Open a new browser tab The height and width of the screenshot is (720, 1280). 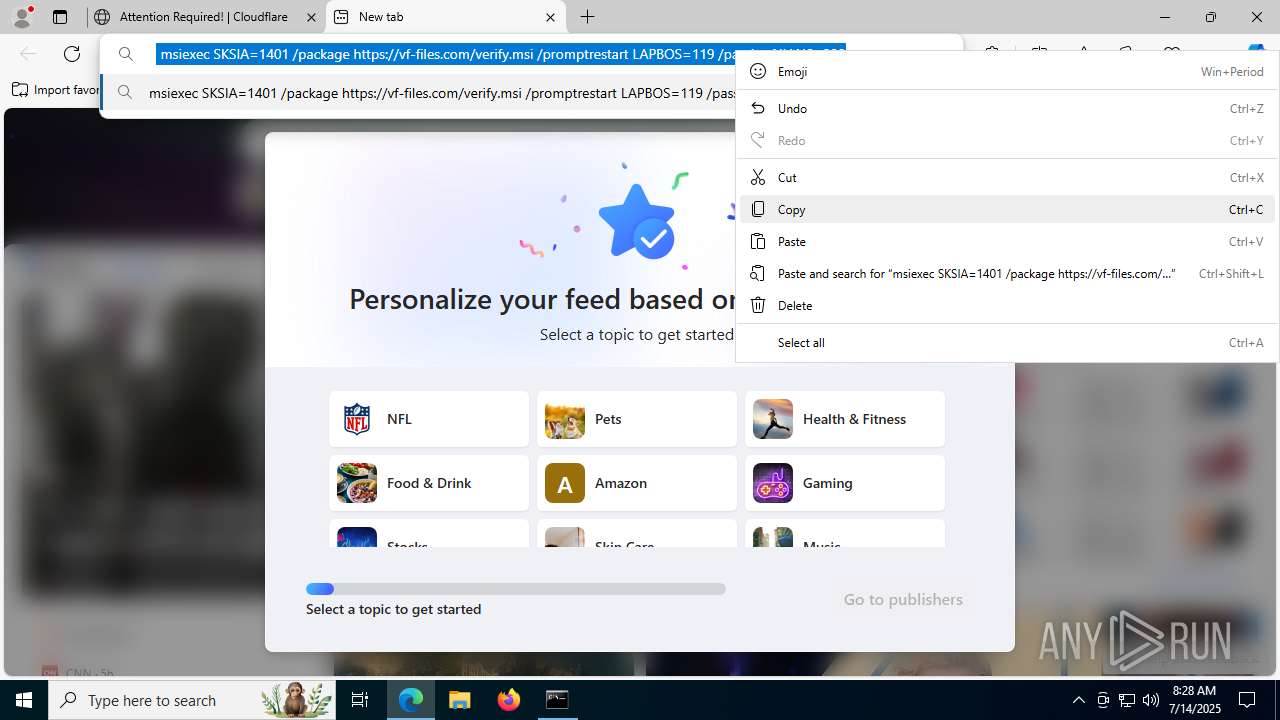[x=588, y=17]
